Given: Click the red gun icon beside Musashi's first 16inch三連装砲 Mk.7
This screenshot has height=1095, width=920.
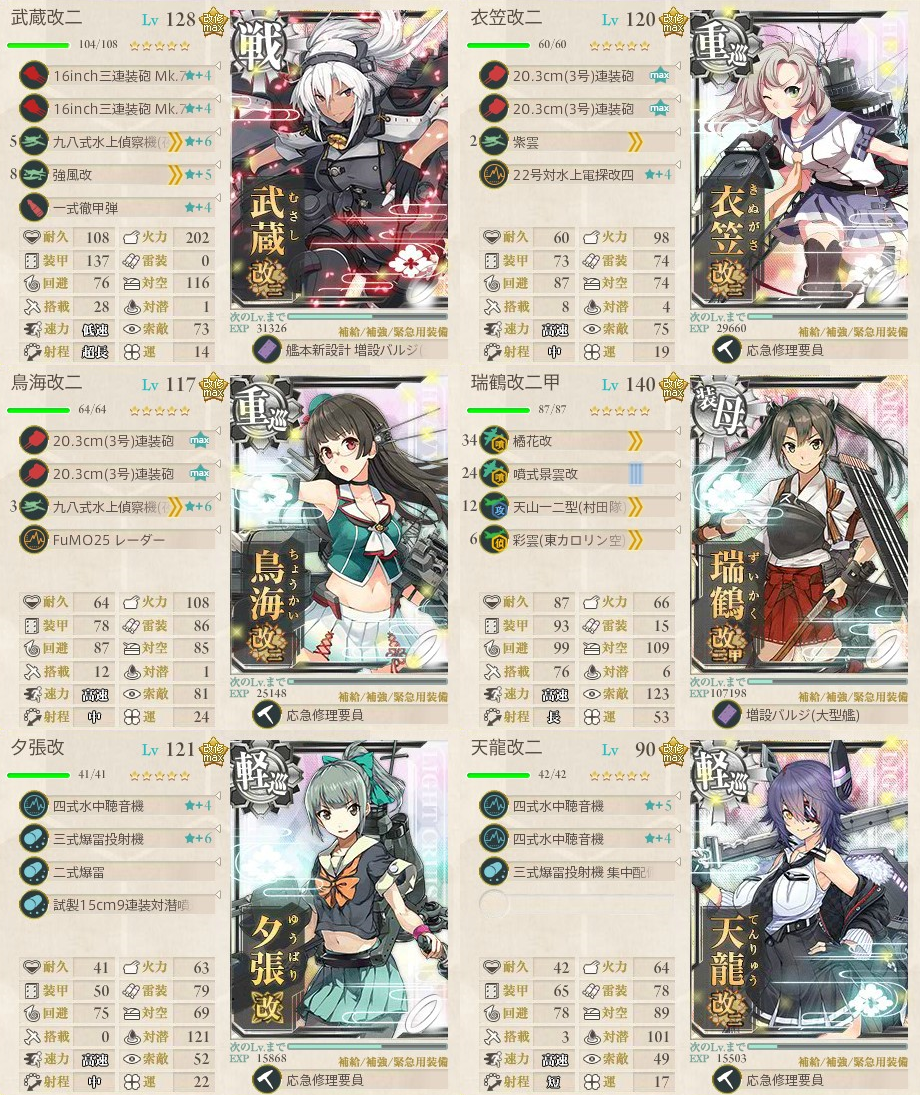Looking at the screenshot, I should (33, 75).
